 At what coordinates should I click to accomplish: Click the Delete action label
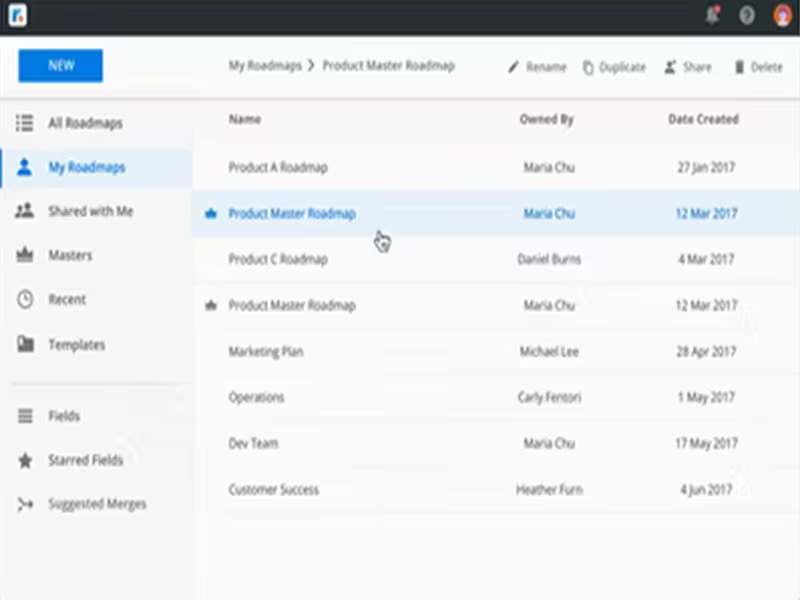(766, 67)
